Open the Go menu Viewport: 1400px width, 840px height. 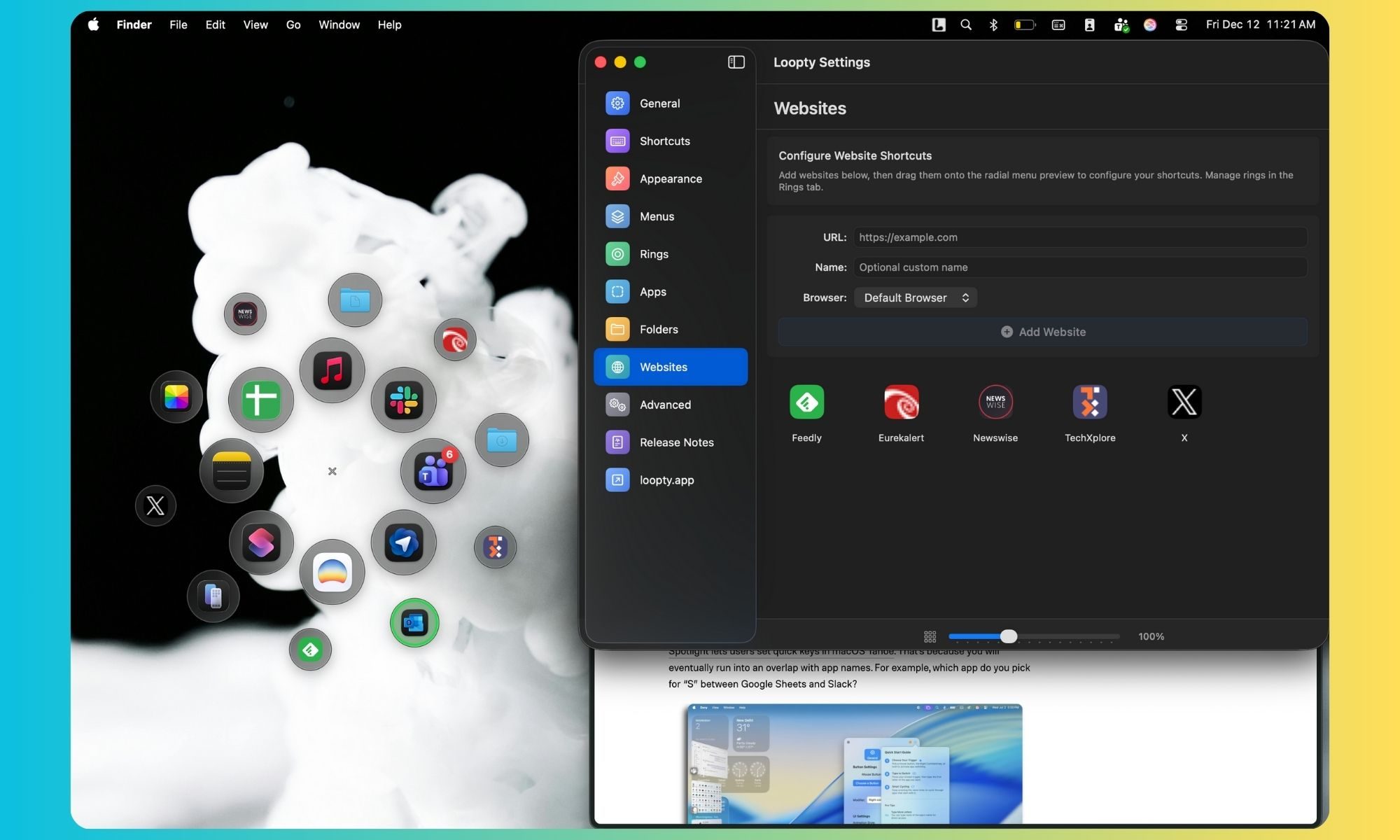pos(293,24)
